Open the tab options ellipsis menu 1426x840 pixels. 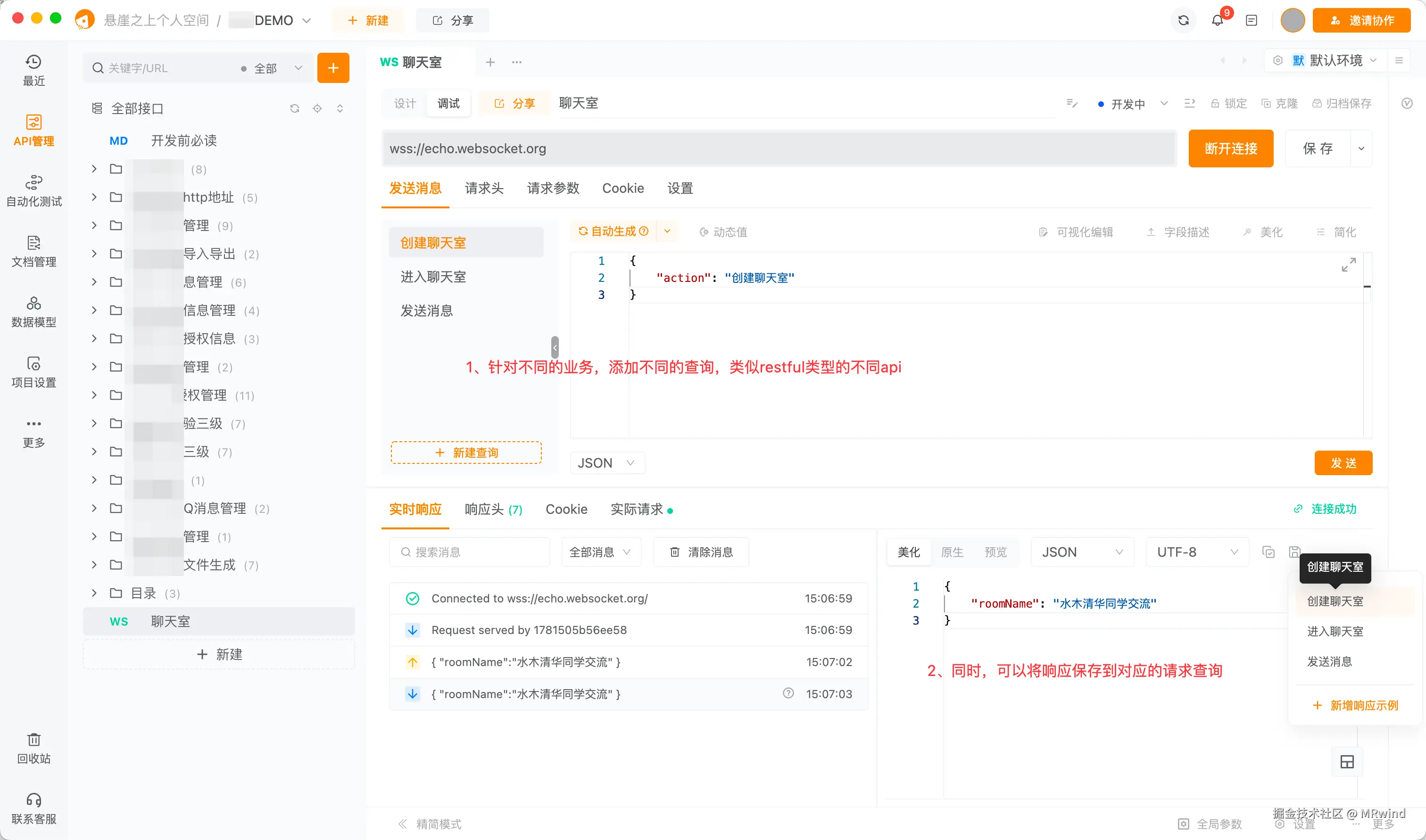pyautogui.click(x=516, y=62)
